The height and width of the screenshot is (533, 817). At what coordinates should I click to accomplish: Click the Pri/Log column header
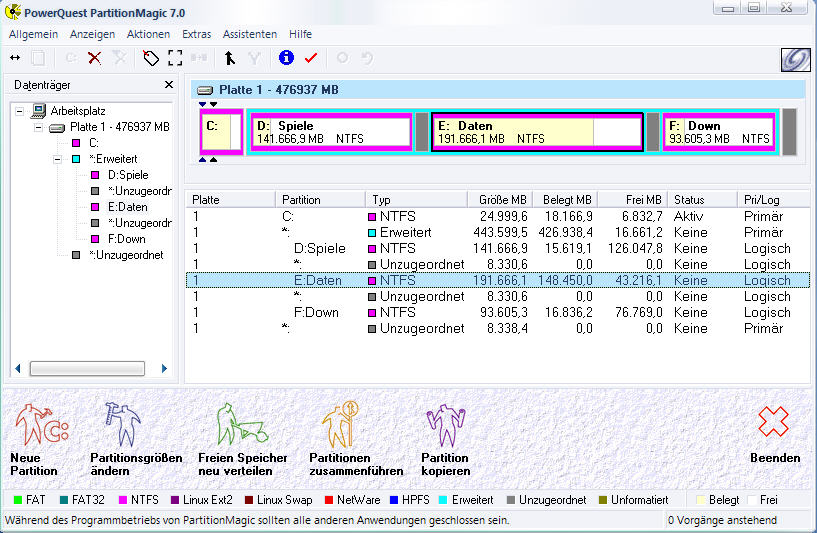click(x=774, y=200)
